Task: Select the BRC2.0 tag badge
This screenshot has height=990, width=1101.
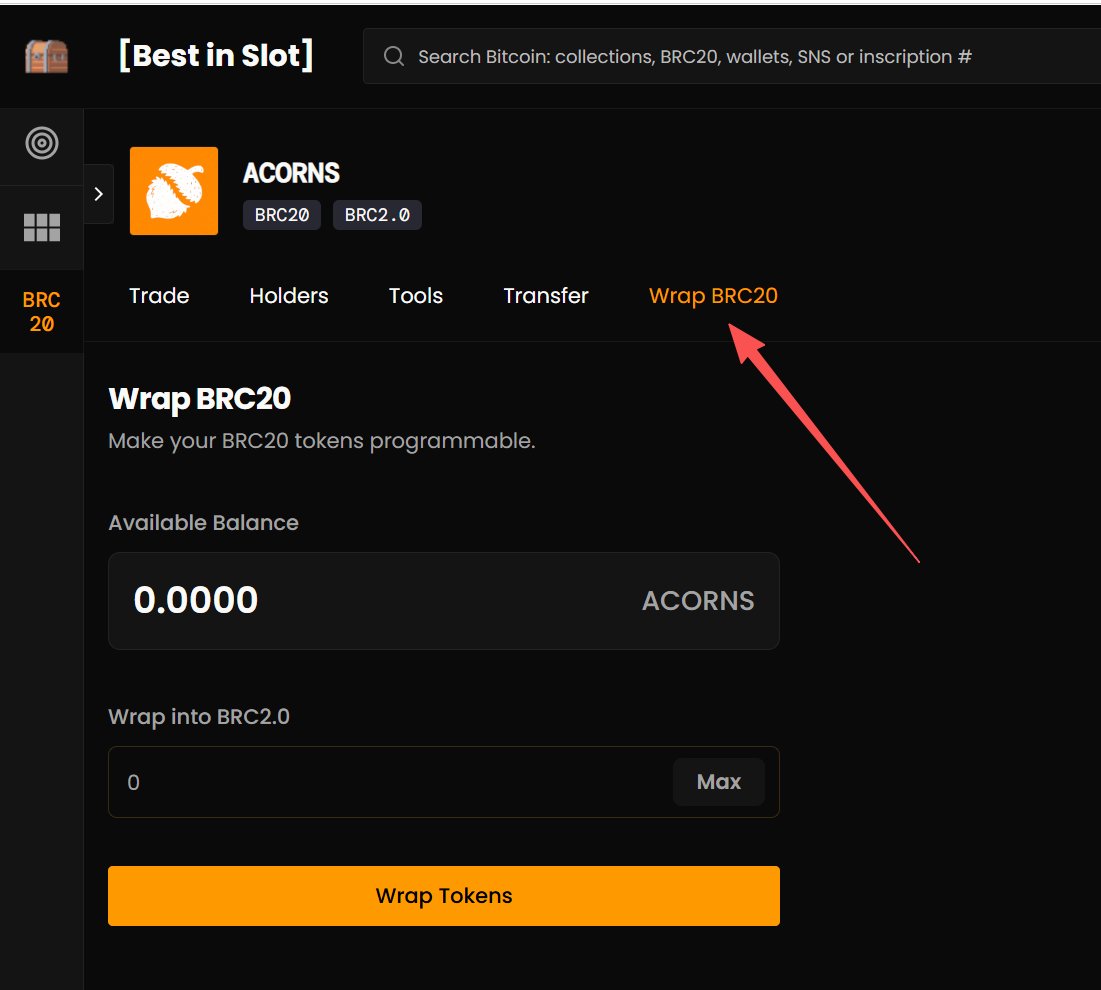Action: 377,215
